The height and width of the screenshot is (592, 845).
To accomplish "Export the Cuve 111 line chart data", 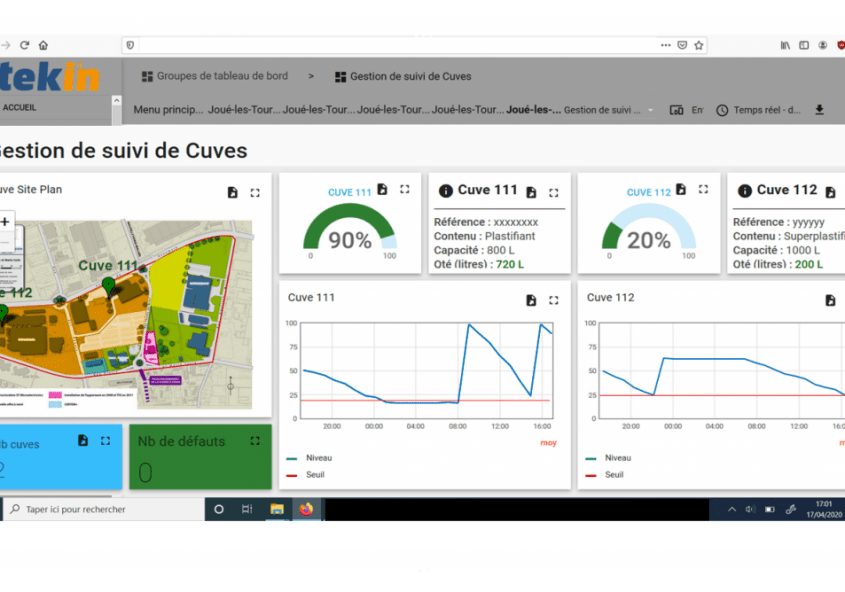I will pyautogui.click(x=531, y=300).
